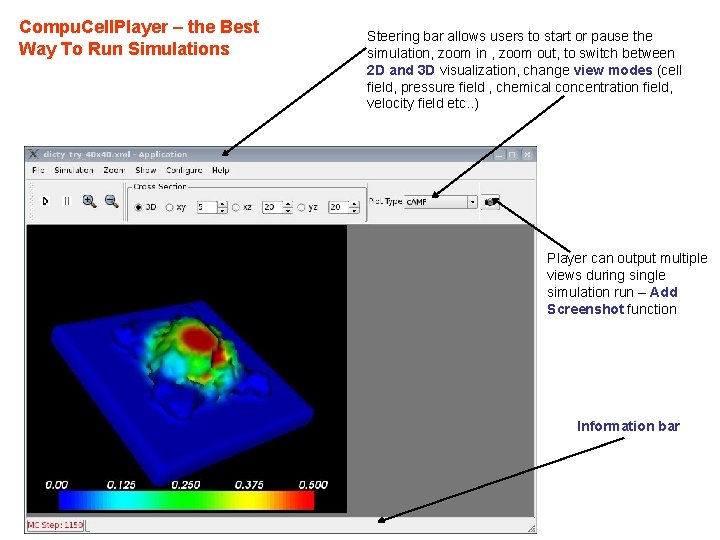The width and height of the screenshot is (720, 540).
Task: Open the Help menu
Action: click(x=220, y=170)
